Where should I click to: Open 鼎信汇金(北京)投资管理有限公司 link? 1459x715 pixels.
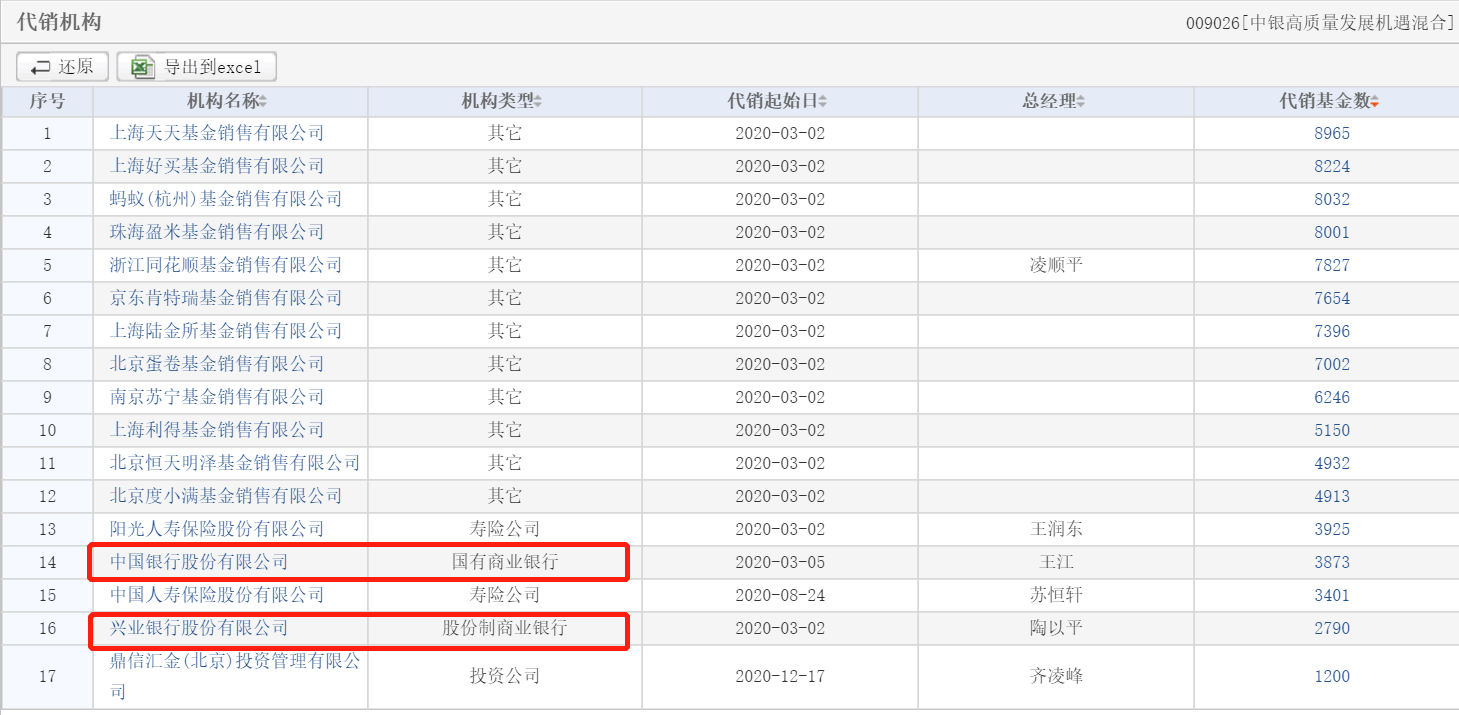(235, 676)
